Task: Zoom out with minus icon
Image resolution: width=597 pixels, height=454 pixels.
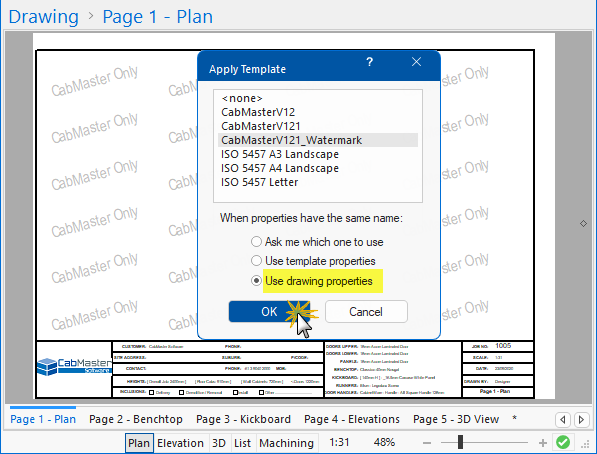Action: tap(427, 443)
